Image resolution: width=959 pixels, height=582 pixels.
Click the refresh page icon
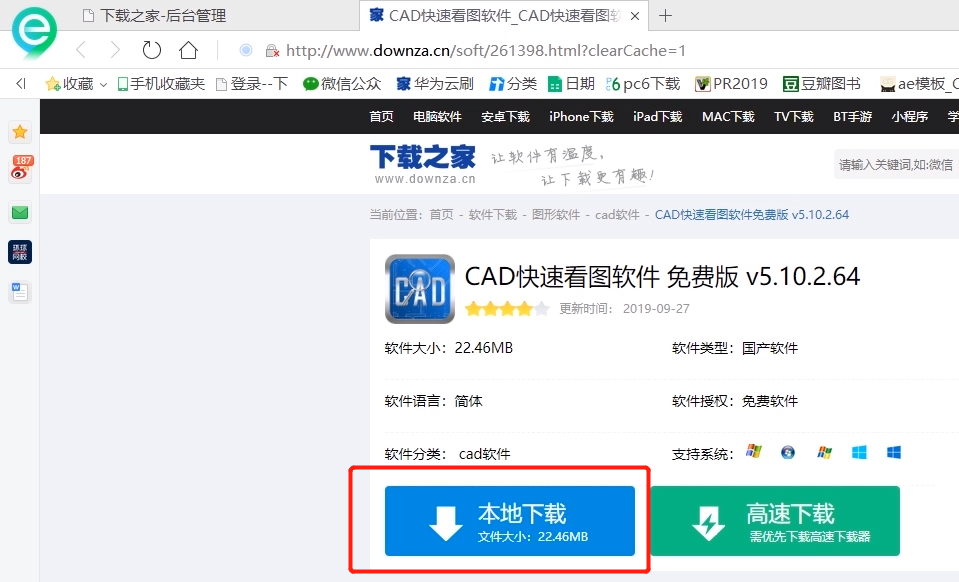click(150, 49)
